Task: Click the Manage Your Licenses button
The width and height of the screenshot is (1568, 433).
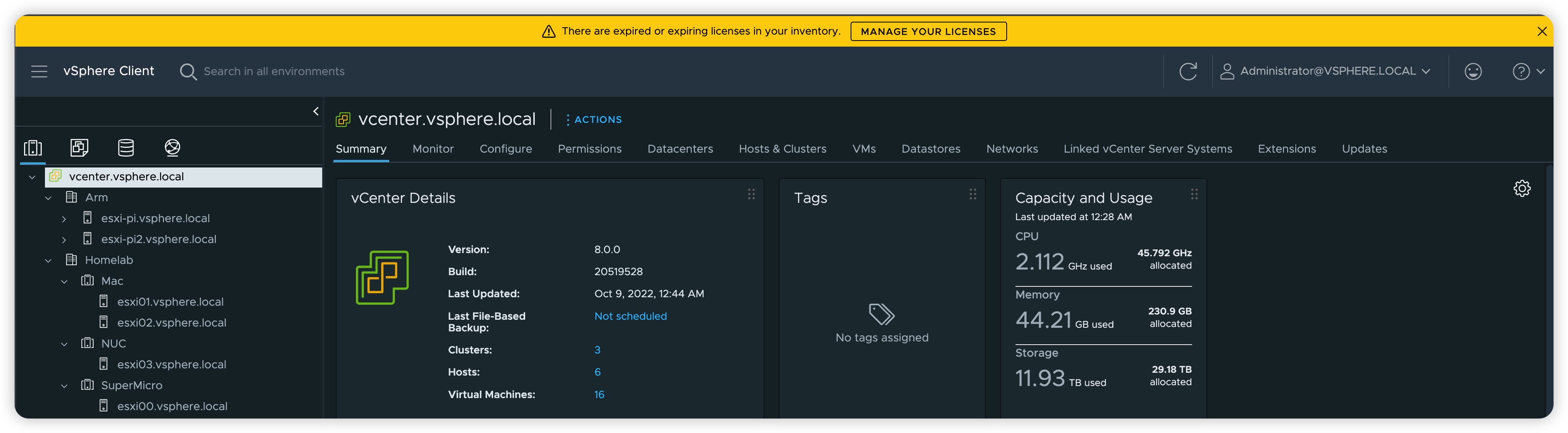Action: point(928,31)
